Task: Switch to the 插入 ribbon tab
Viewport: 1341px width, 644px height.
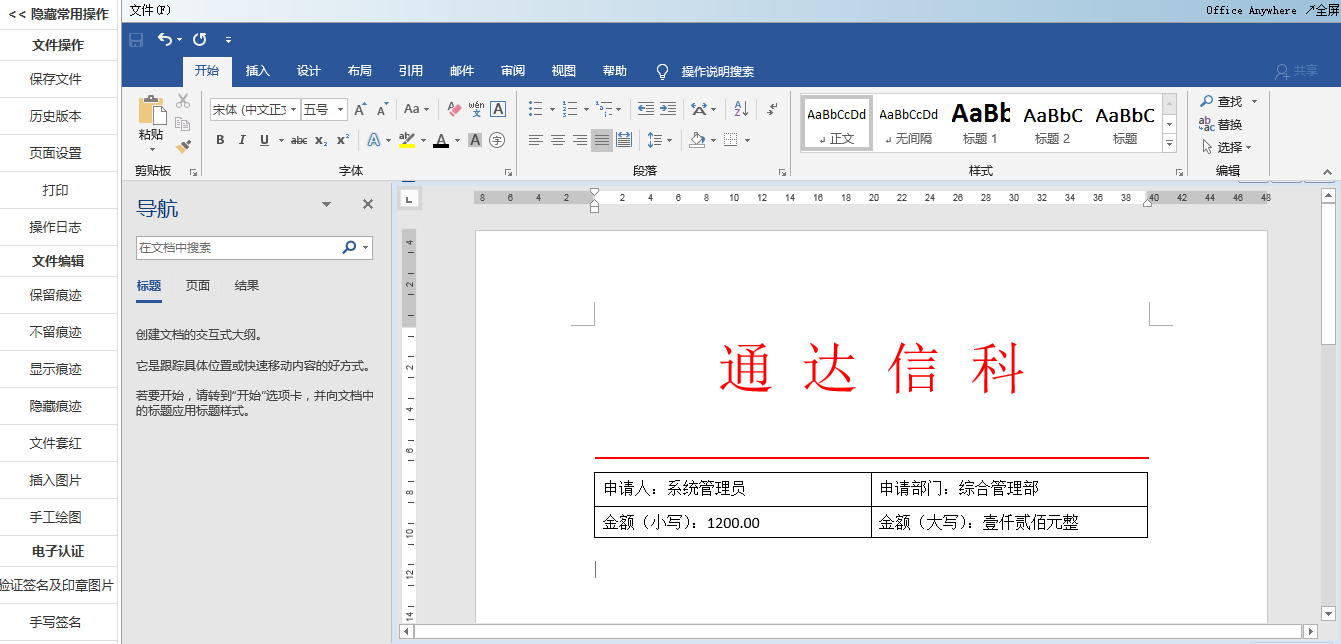Action: [258, 71]
